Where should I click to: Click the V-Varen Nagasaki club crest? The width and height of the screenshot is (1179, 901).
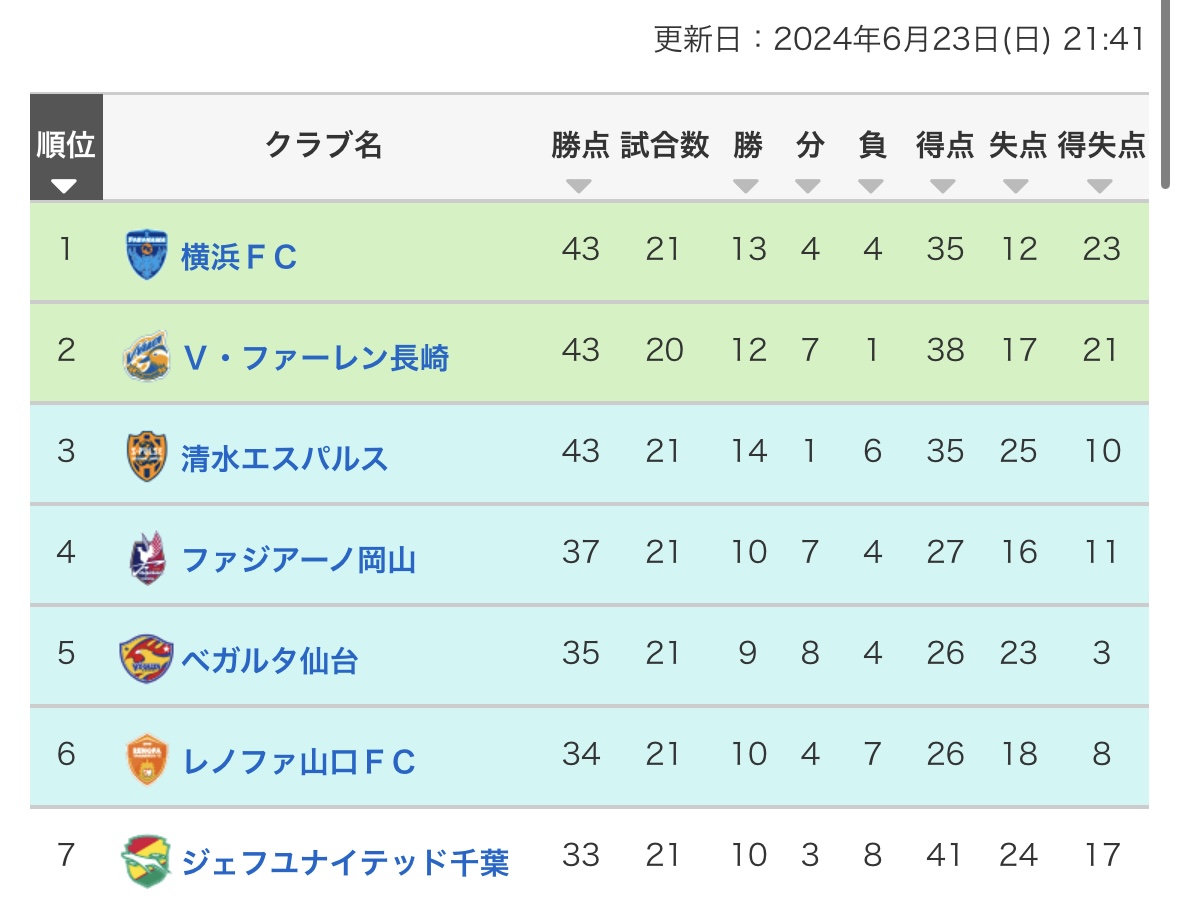[x=146, y=356]
